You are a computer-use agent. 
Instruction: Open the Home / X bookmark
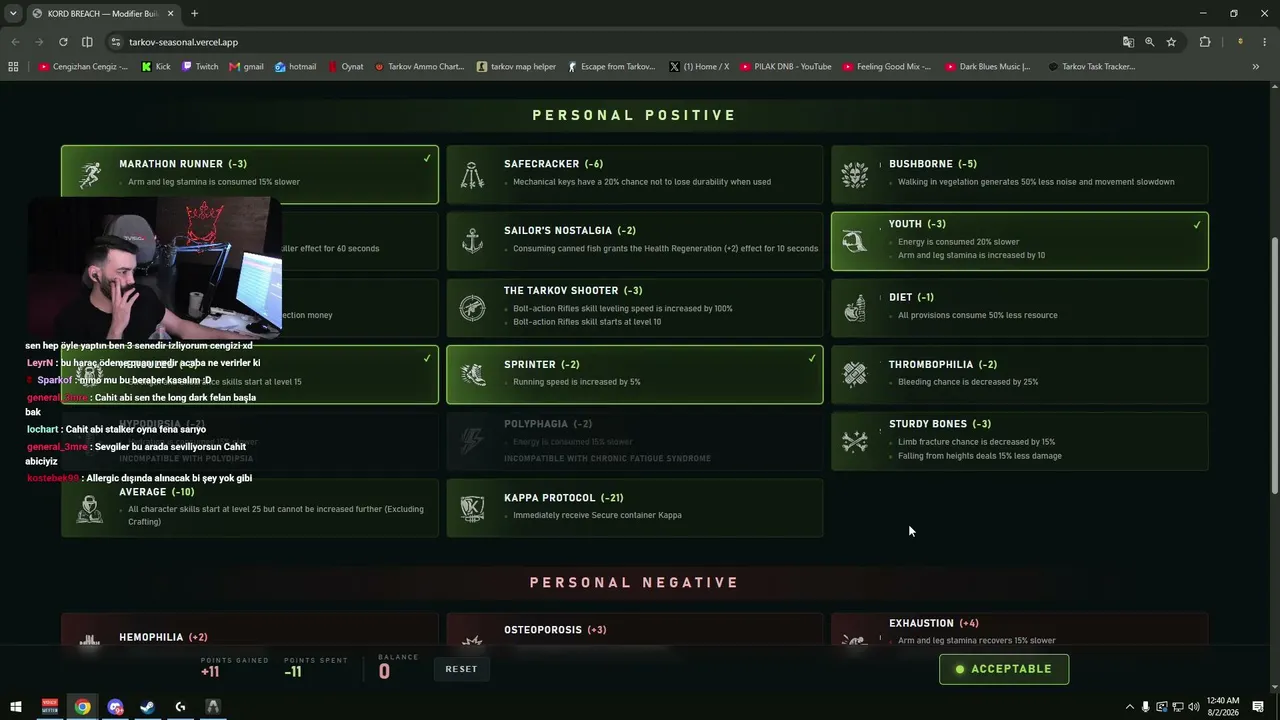[x=699, y=67]
